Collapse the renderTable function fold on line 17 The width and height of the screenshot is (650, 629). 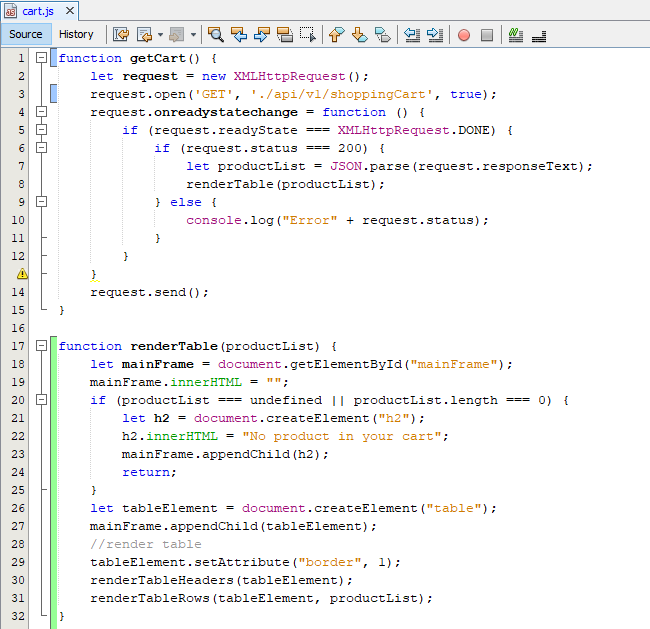41,345
